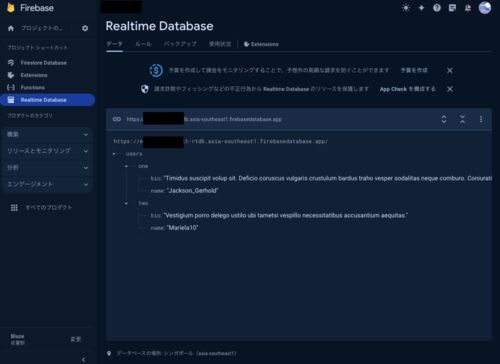Open help question mark icon
The width and height of the screenshot is (500, 364).
pyautogui.click(x=437, y=8)
